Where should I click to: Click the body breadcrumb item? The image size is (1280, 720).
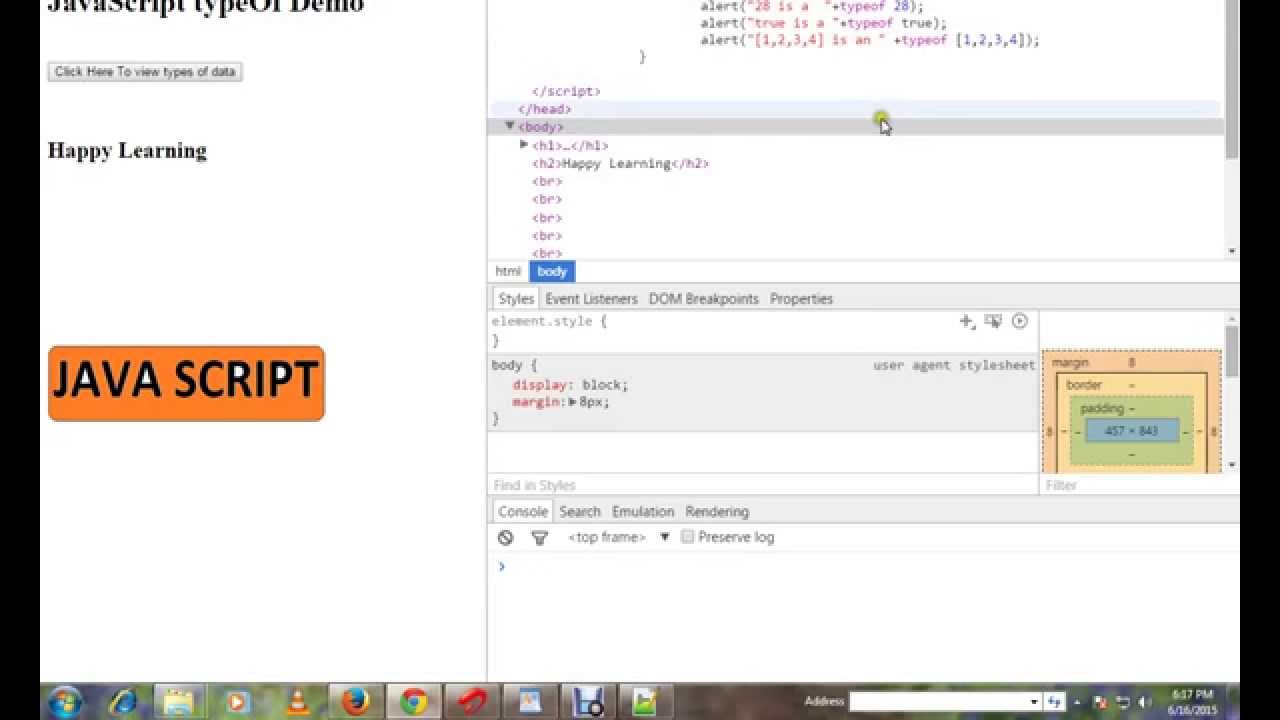[552, 271]
